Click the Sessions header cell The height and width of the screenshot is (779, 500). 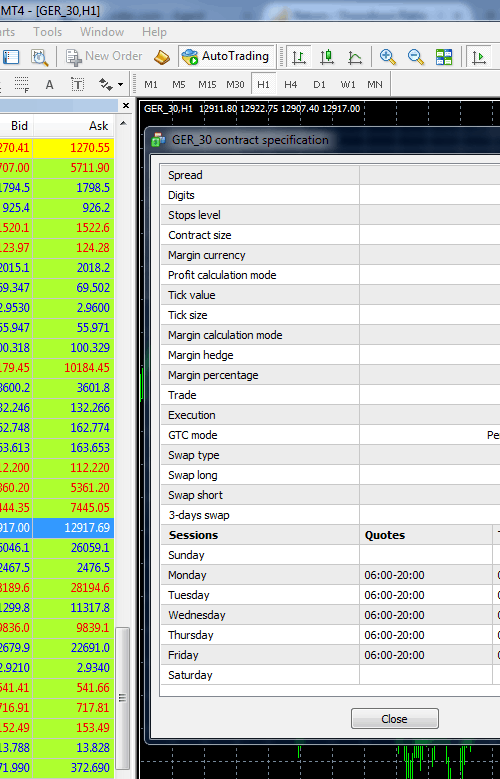pos(260,535)
